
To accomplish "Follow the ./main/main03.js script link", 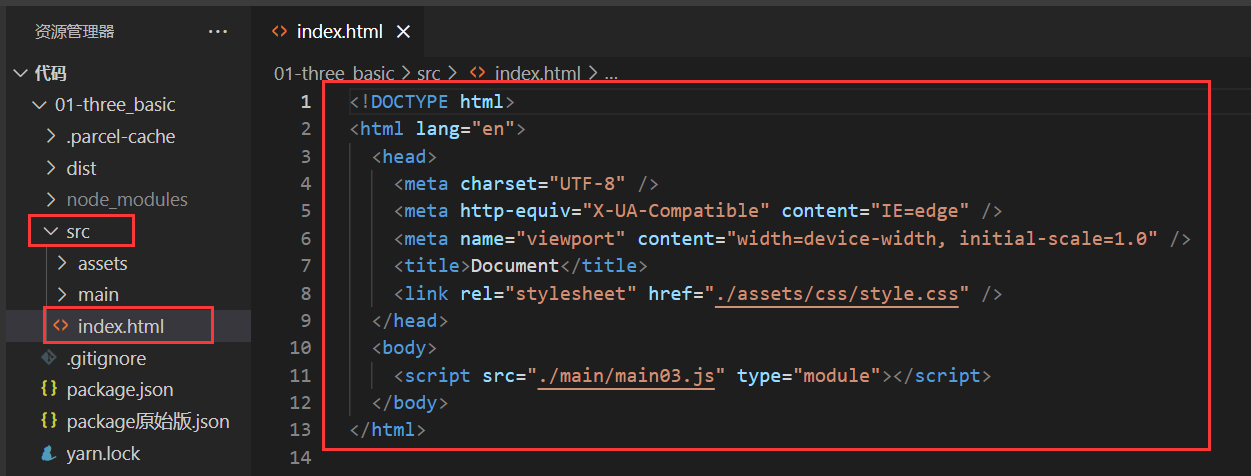I will pos(626,376).
